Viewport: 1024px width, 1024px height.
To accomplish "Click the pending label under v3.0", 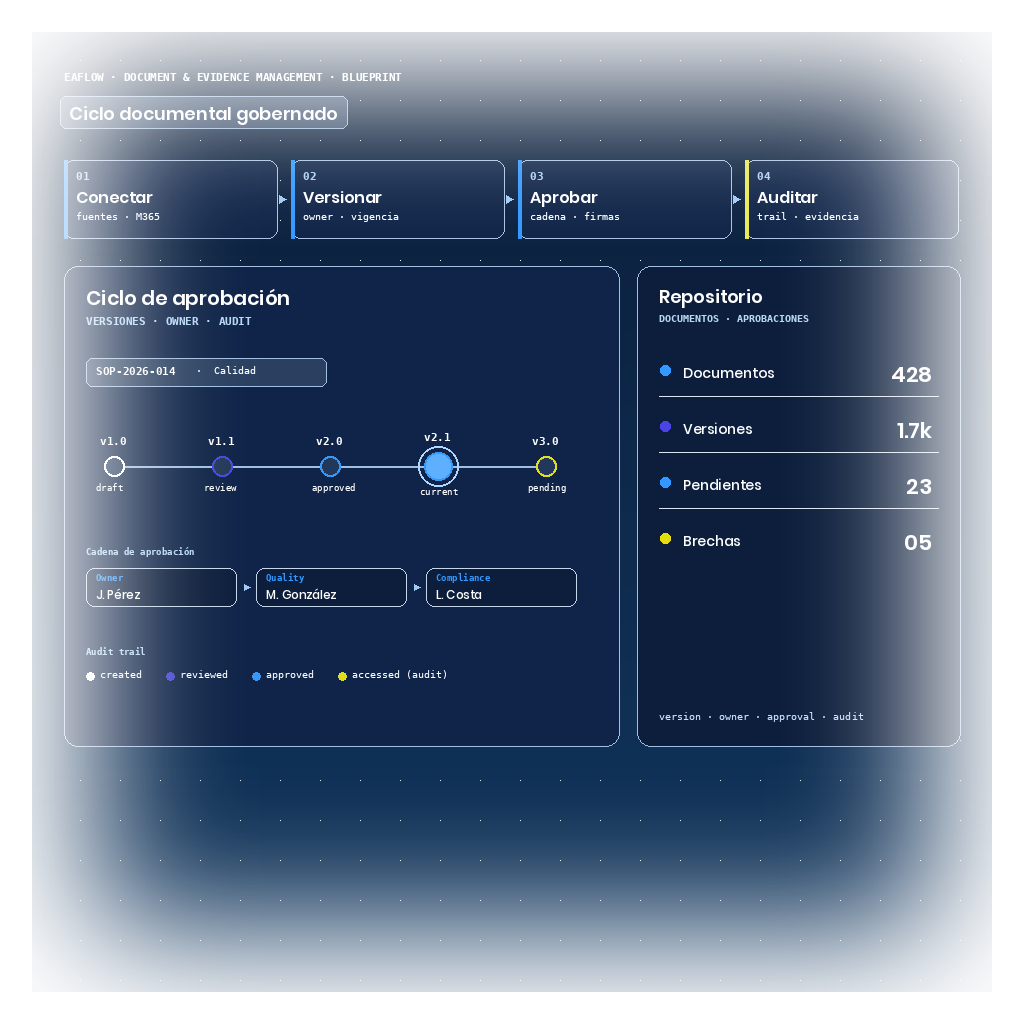I will [x=547, y=488].
